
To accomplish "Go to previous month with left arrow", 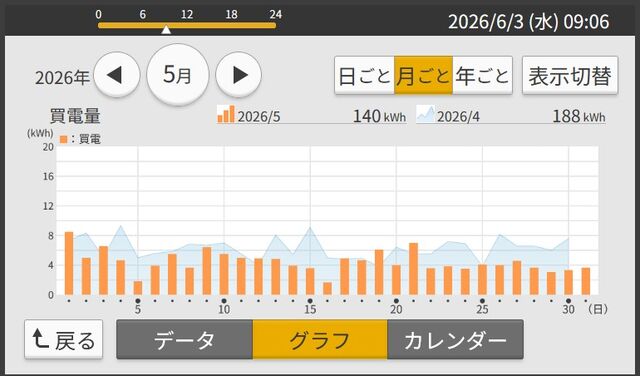I will (x=116, y=75).
